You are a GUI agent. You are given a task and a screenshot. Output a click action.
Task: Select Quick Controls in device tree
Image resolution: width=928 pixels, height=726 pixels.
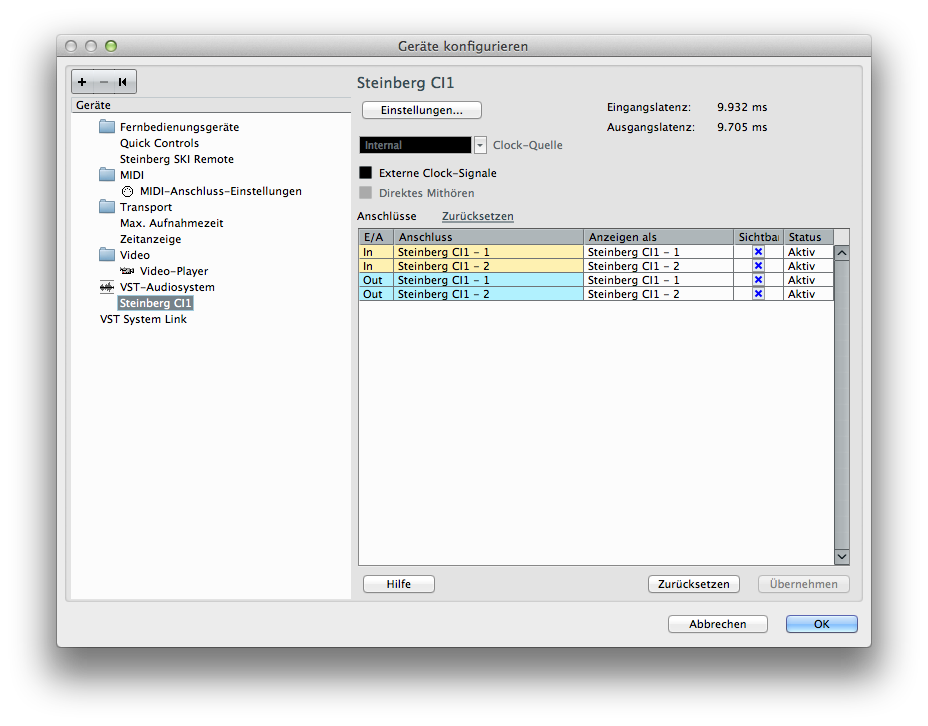click(159, 143)
